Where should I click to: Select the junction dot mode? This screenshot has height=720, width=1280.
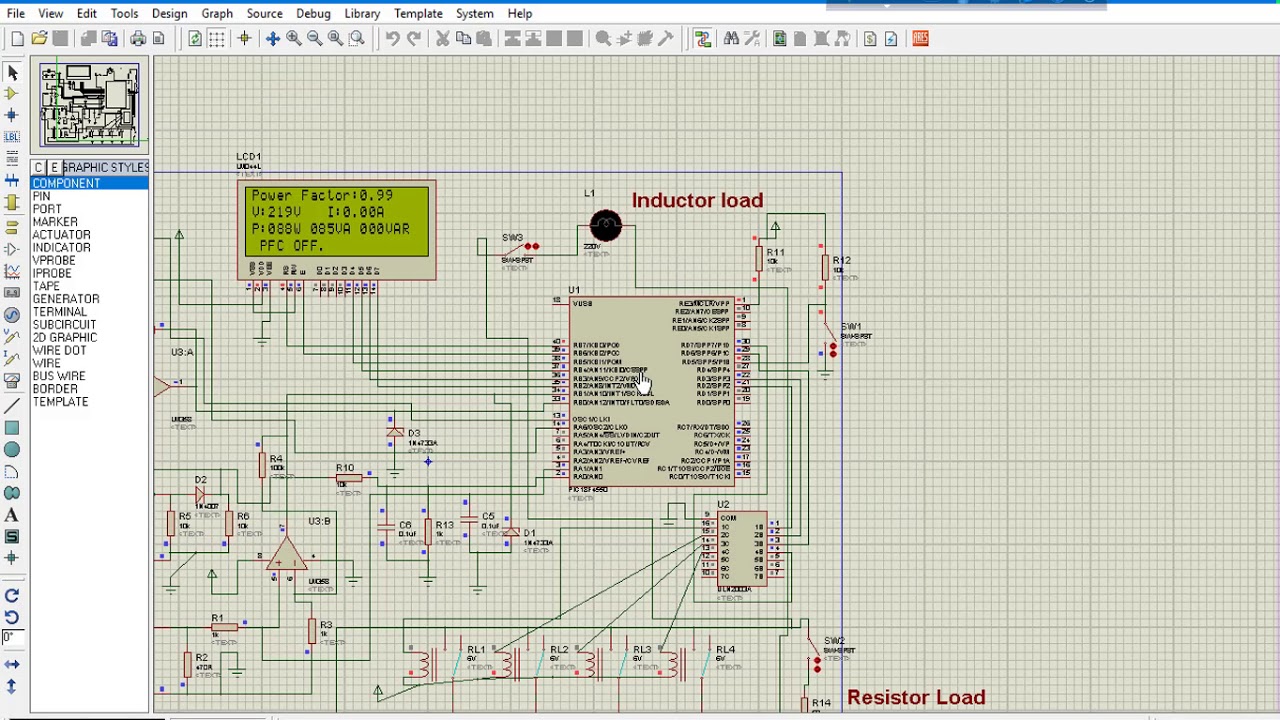(x=12, y=115)
